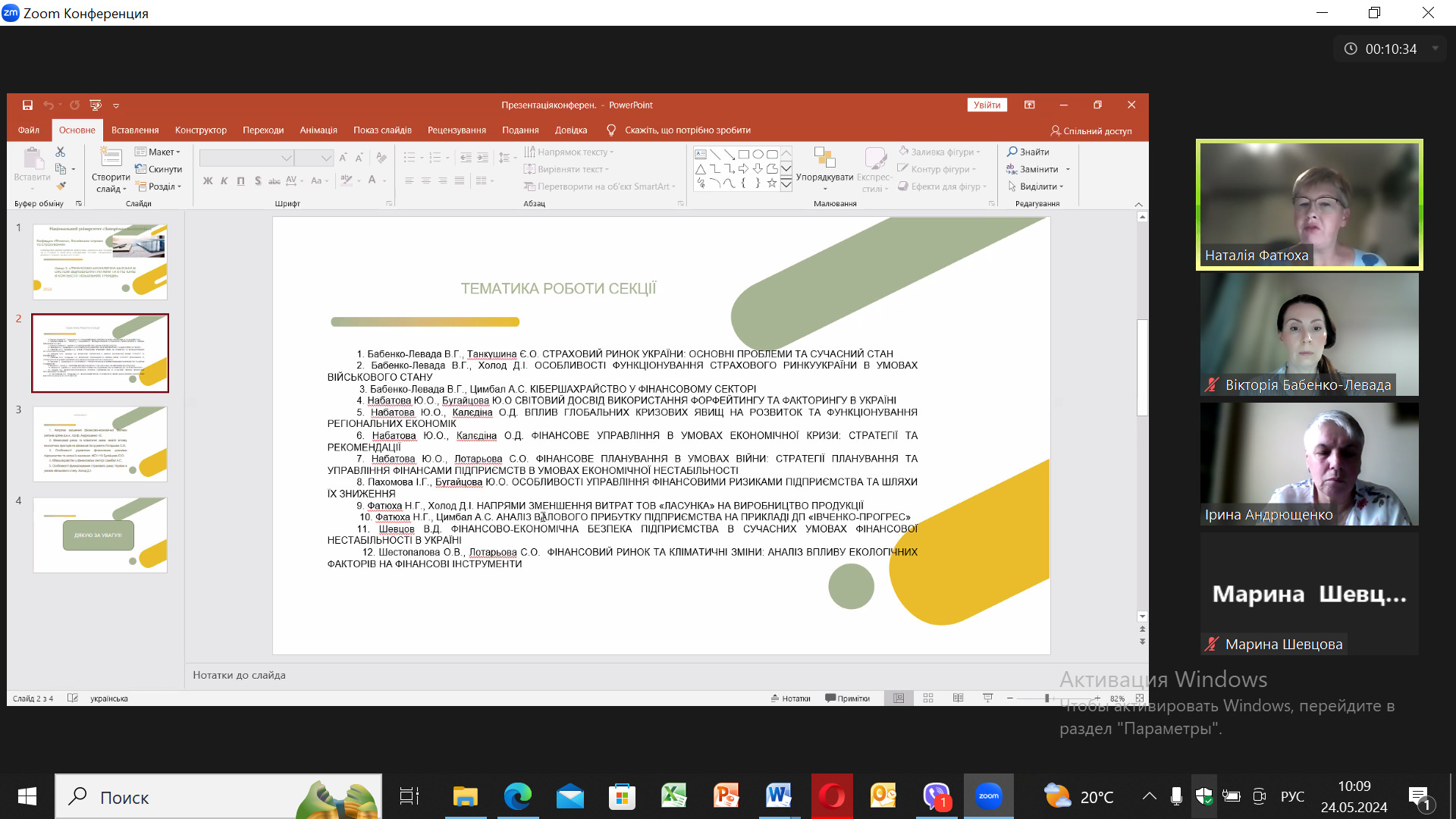Click the Cut scissors icon
Viewport: 1456px width, 819px height.
(x=61, y=152)
